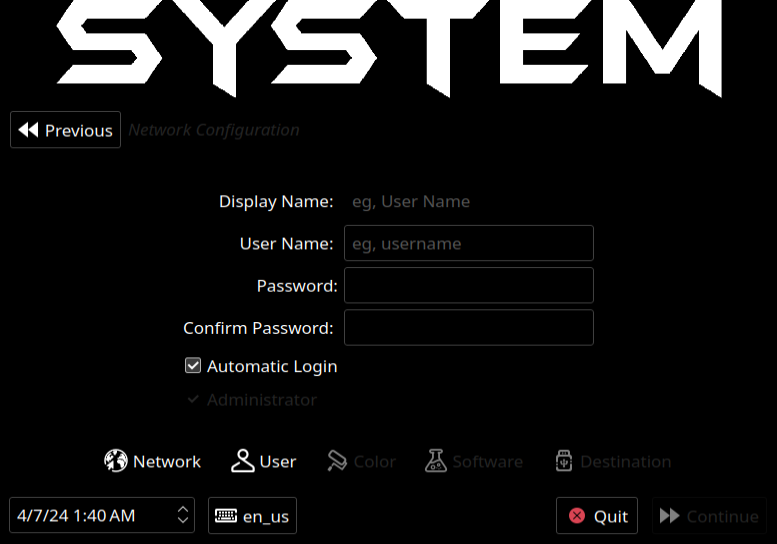Click the Software flask icon

[435, 461]
